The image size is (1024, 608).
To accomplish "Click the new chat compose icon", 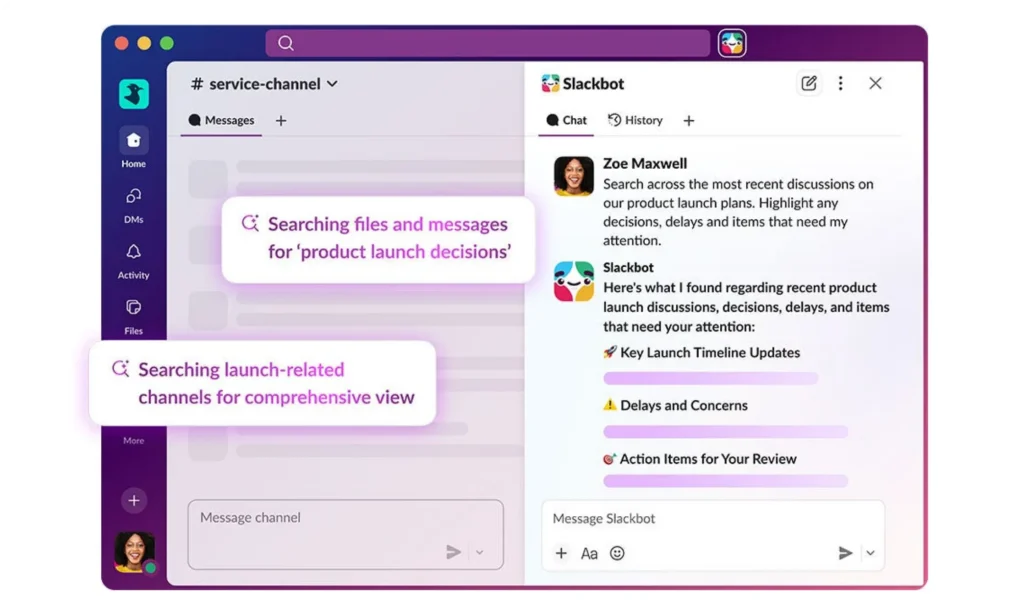I will pos(808,83).
